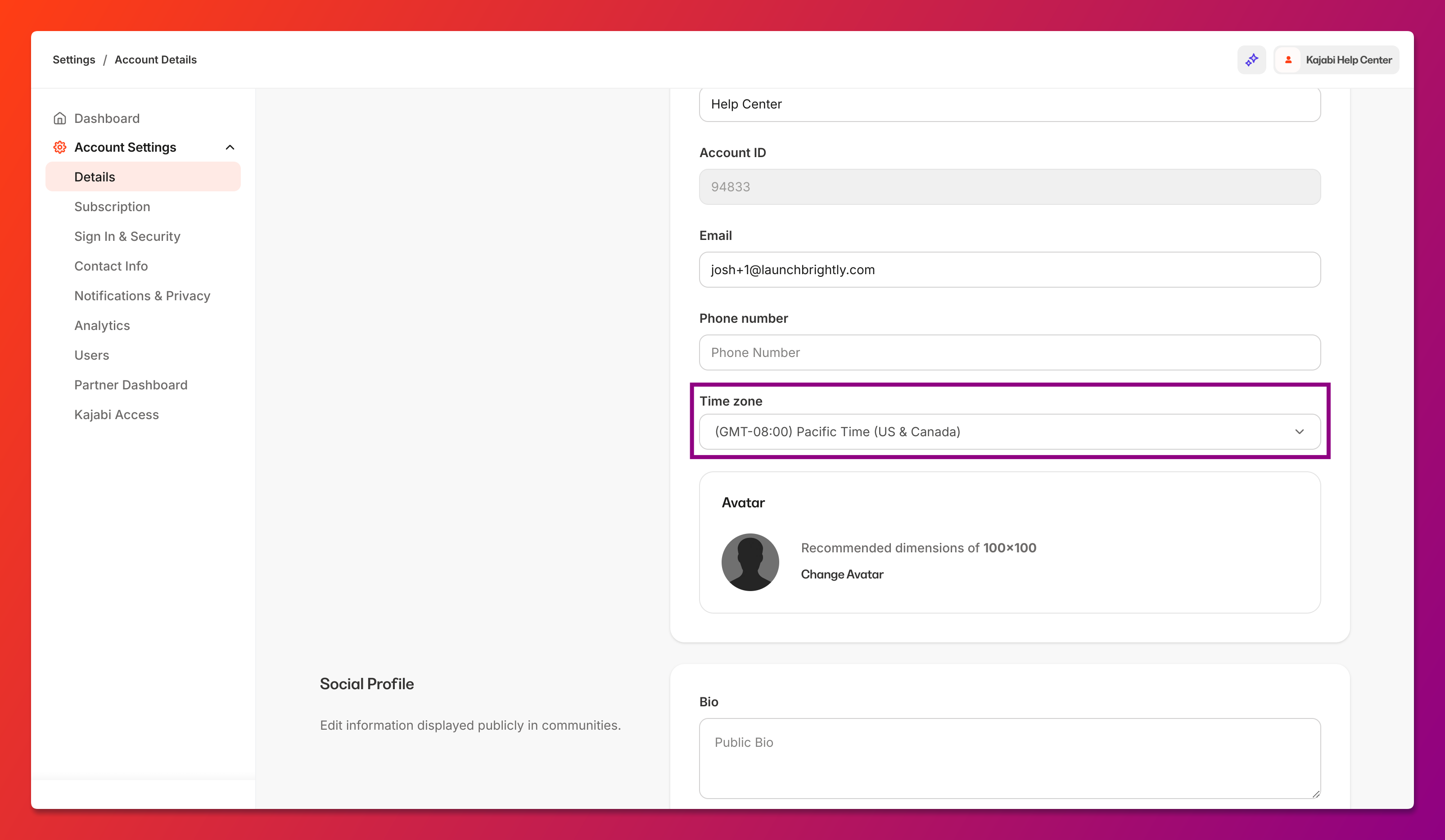Click the sparkle AI assistant icon

point(1251,59)
